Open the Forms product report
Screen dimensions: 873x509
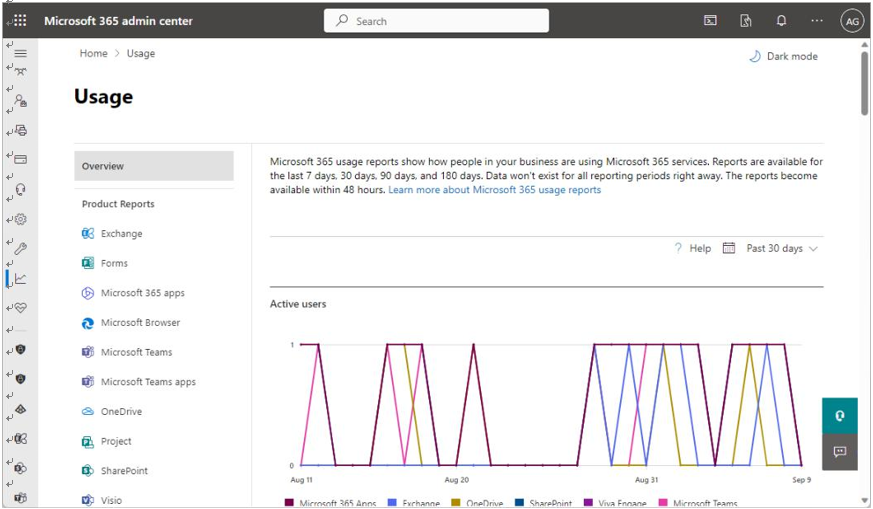coord(105,263)
